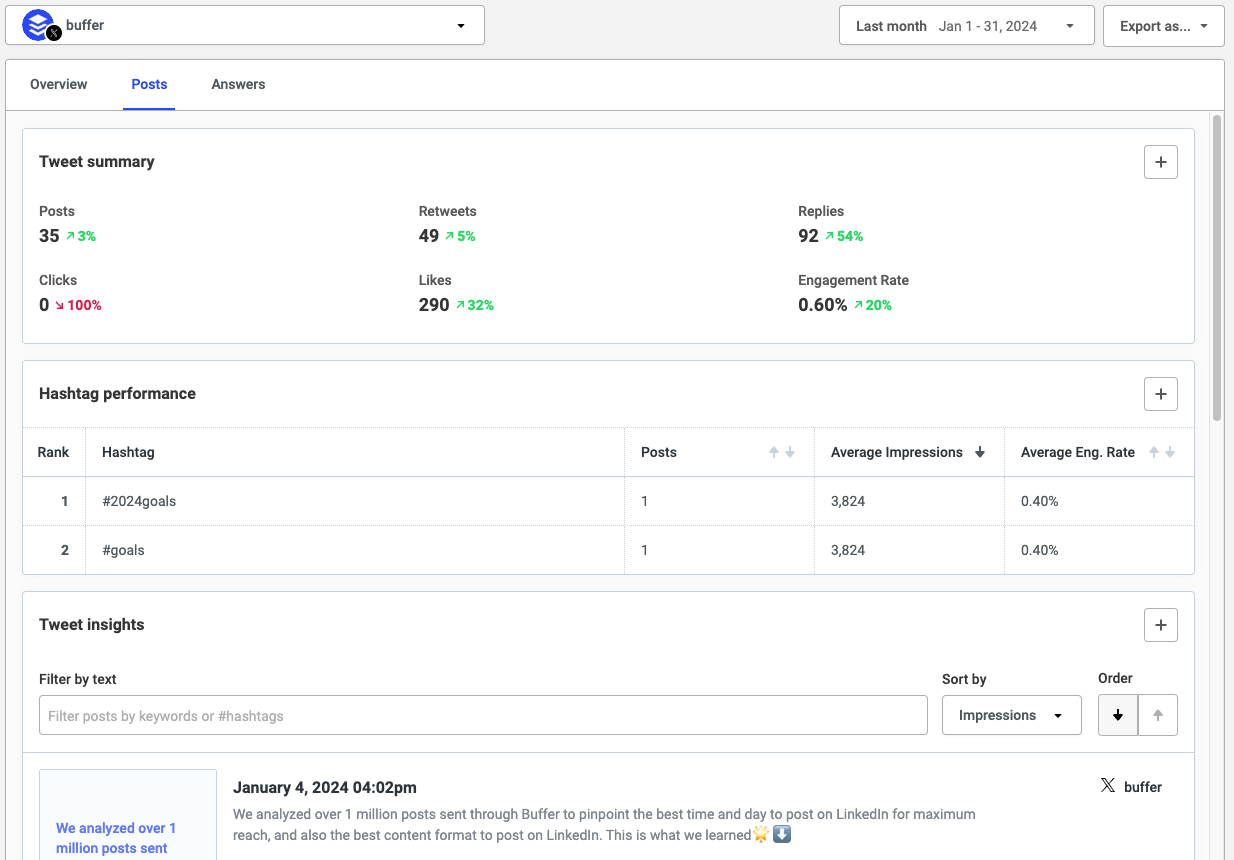Select the Posts tab
This screenshot has height=860, width=1234.
tap(149, 84)
